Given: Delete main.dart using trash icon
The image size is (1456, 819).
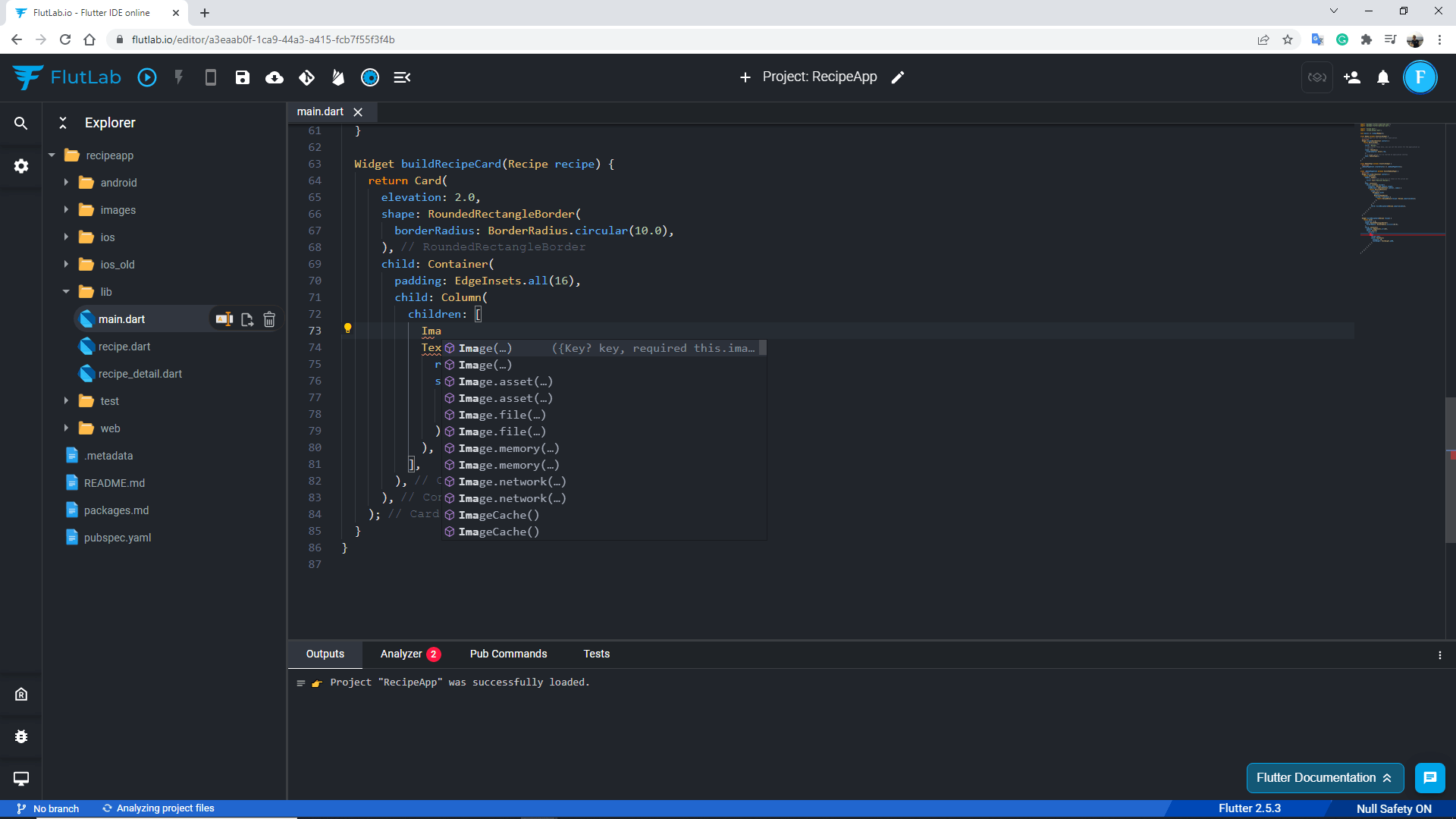Looking at the screenshot, I should tap(269, 319).
